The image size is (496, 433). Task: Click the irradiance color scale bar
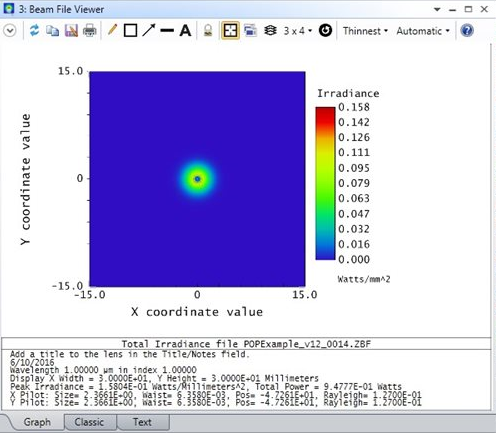[x=325, y=183]
